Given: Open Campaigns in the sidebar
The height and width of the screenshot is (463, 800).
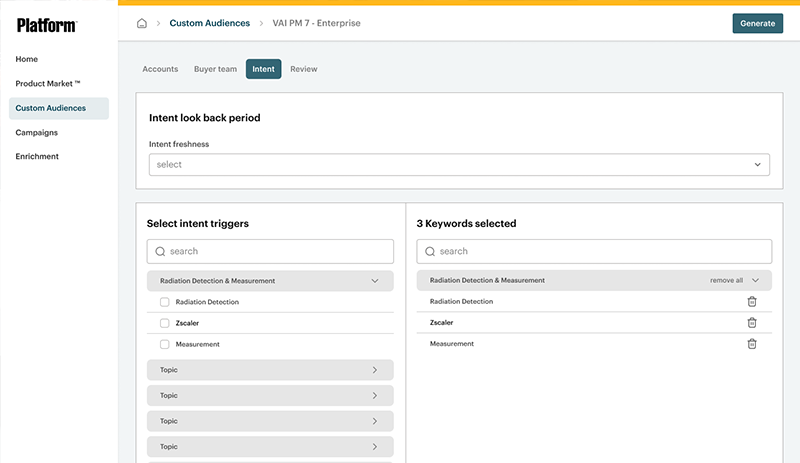Looking at the screenshot, I should click(x=36, y=132).
